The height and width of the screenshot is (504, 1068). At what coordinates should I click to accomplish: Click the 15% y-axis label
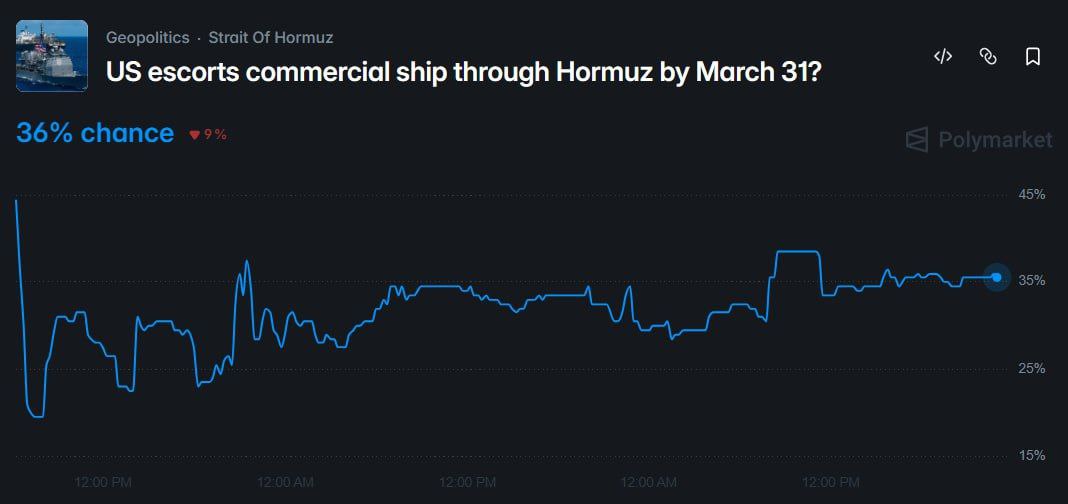[1031, 455]
